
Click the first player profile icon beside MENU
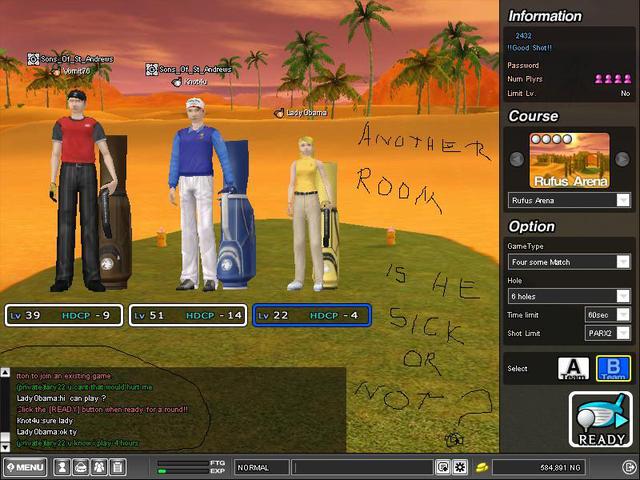pyautogui.click(x=62, y=467)
